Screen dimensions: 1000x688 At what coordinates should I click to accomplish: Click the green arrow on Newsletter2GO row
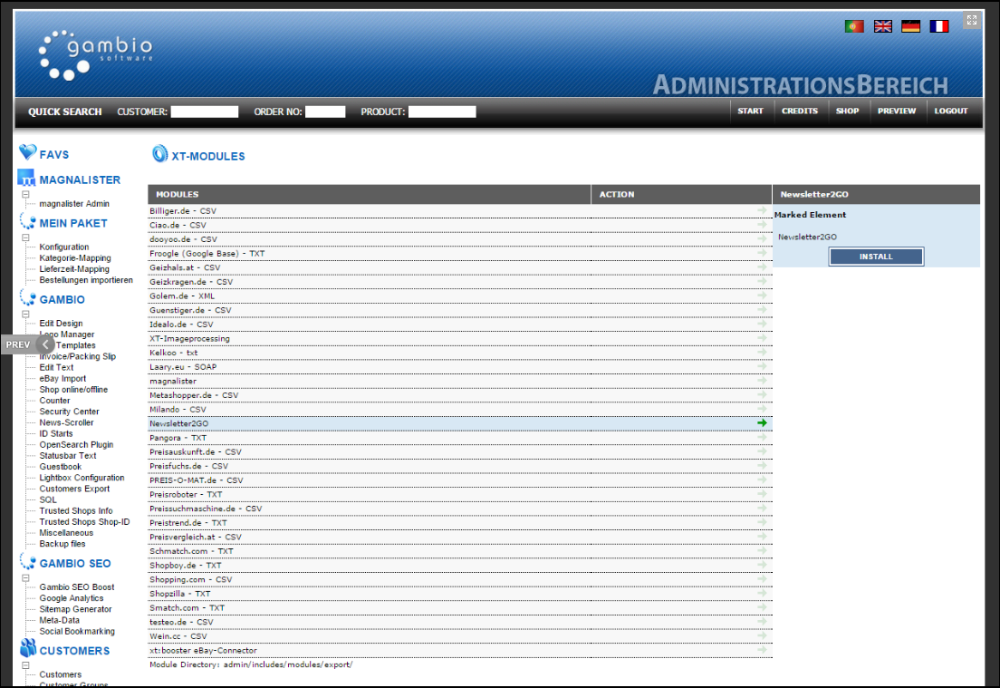tap(762, 423)
